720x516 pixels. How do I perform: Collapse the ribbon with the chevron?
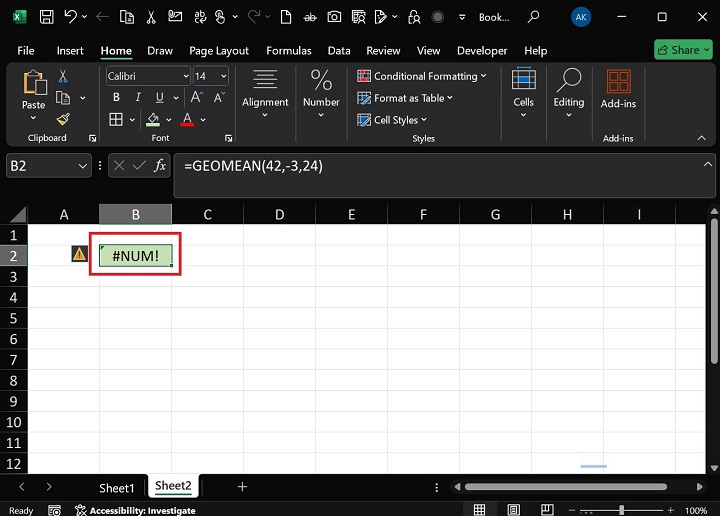point(702,138)
